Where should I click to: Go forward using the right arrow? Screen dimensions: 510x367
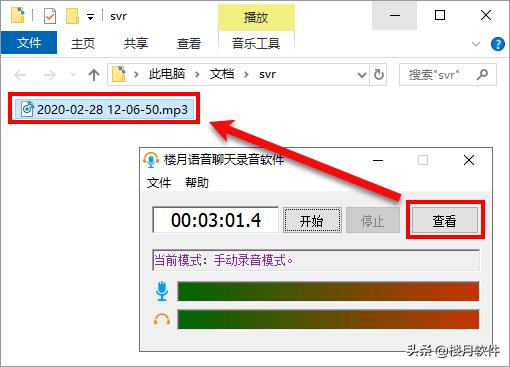(x=50, y=75)
